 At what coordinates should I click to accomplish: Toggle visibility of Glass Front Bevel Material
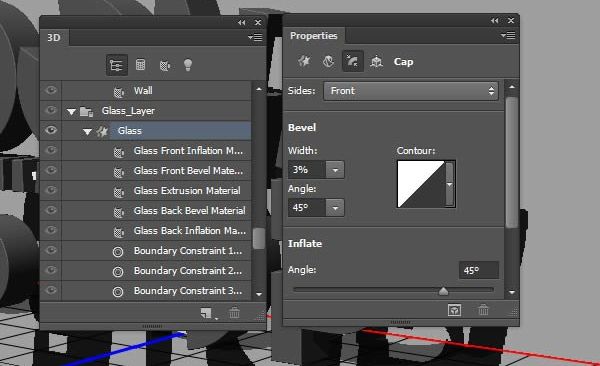pos(51,170)
